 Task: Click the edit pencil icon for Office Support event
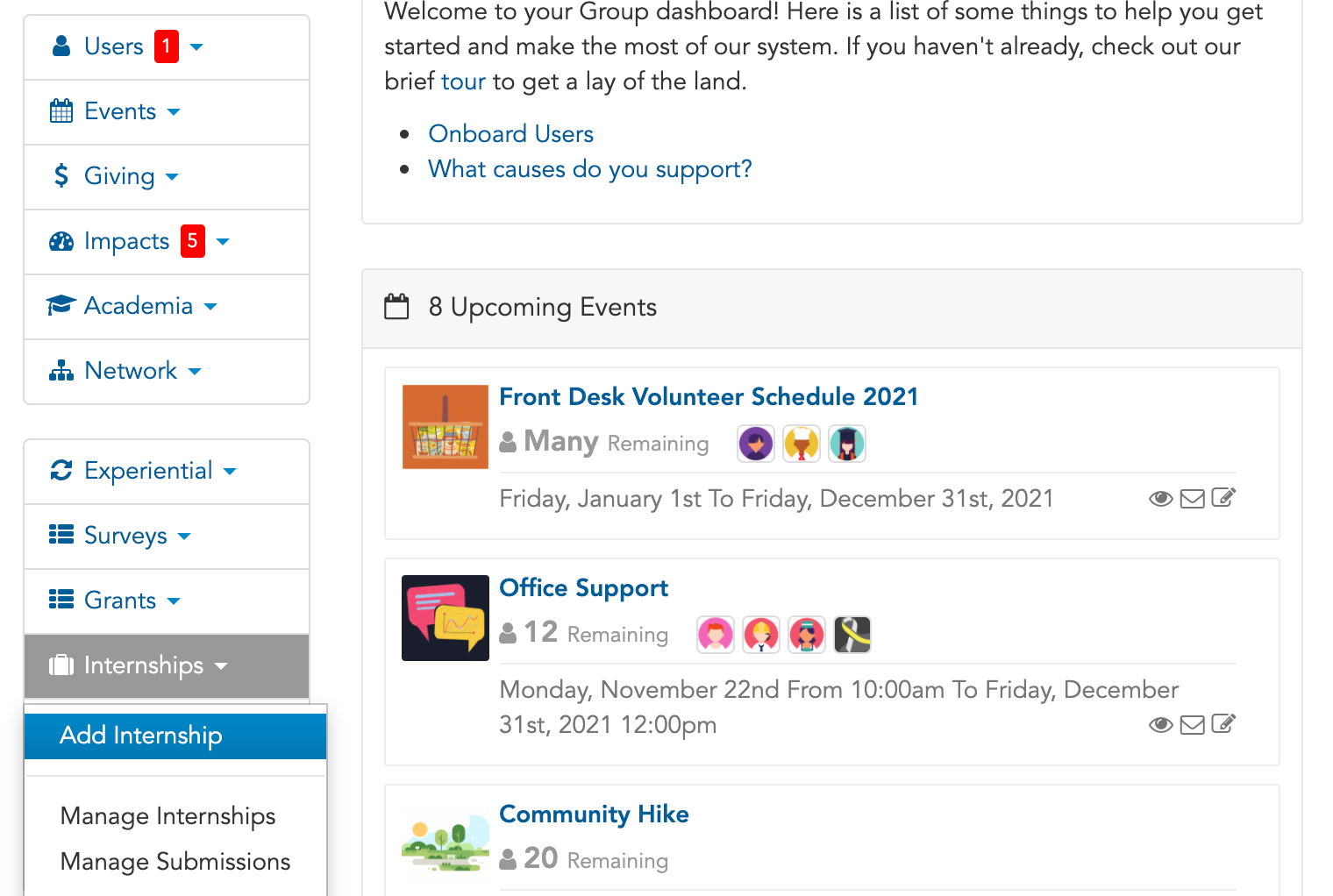tap(1223, 724)
